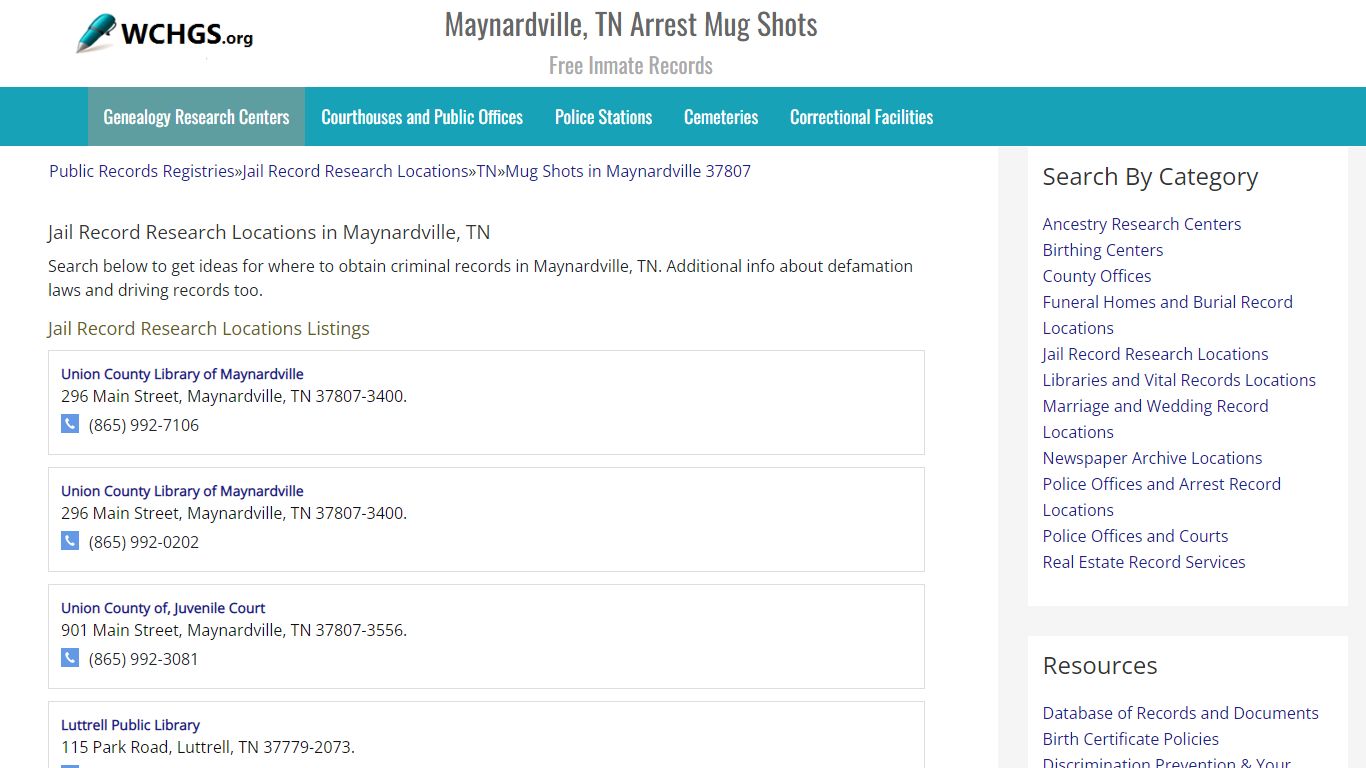The width and height of the screenshot is (1366, 768).
Task: Follow Jail Record Research Locations breadcrumb
Action: 355,171
